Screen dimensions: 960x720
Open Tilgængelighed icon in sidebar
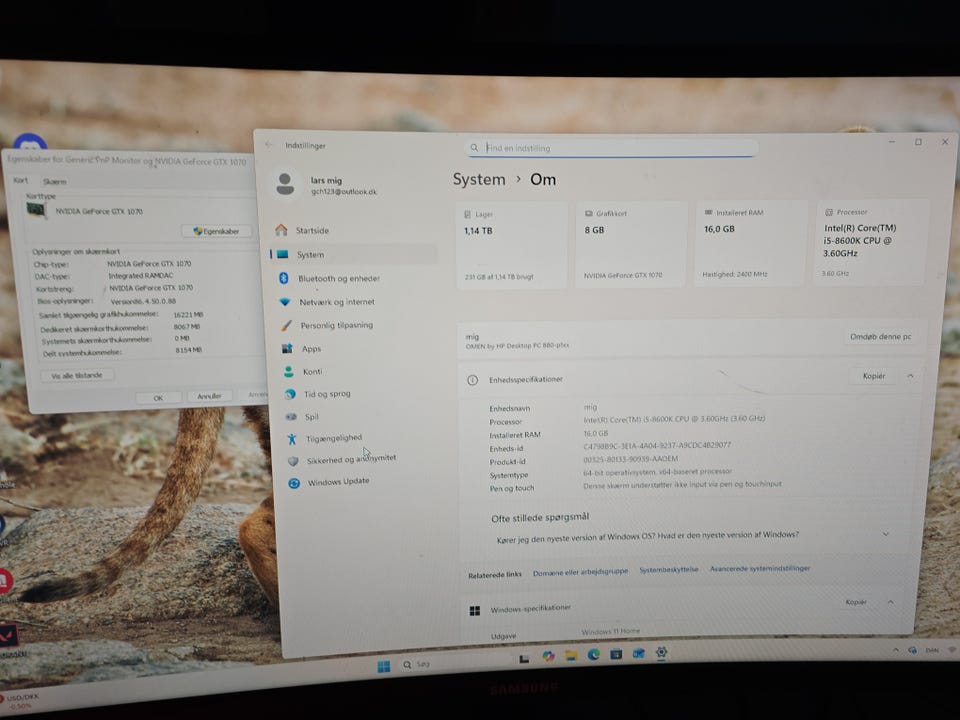pos(292,439)
